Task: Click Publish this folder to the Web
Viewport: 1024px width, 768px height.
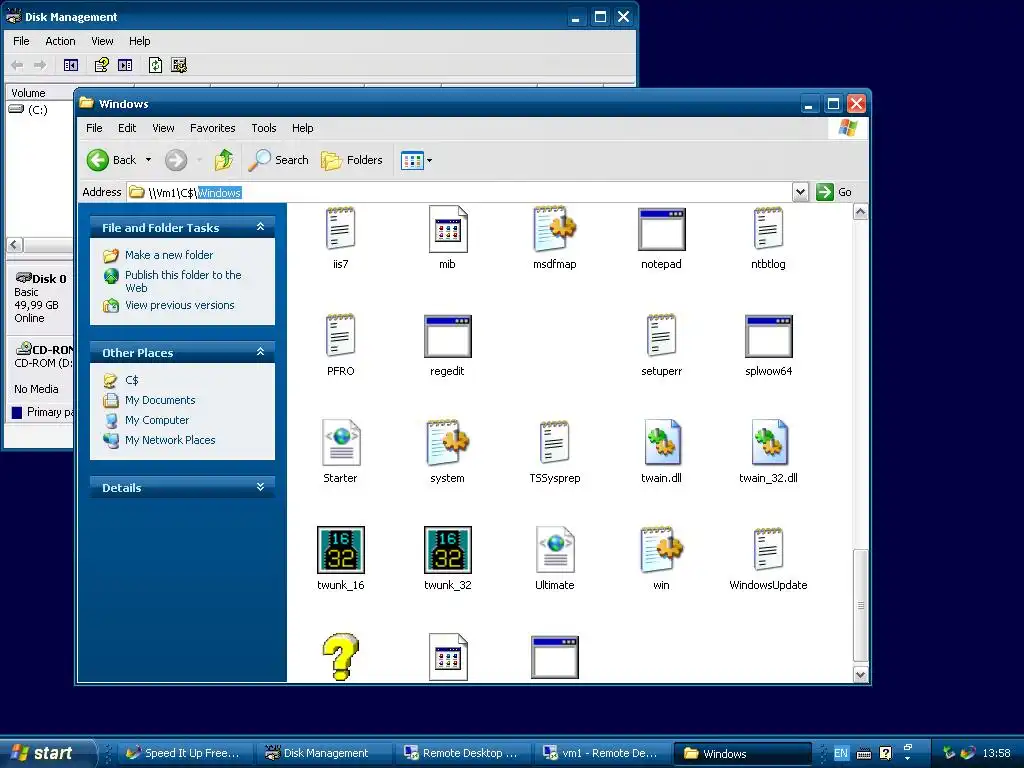Action: click(x=183, y=281)
